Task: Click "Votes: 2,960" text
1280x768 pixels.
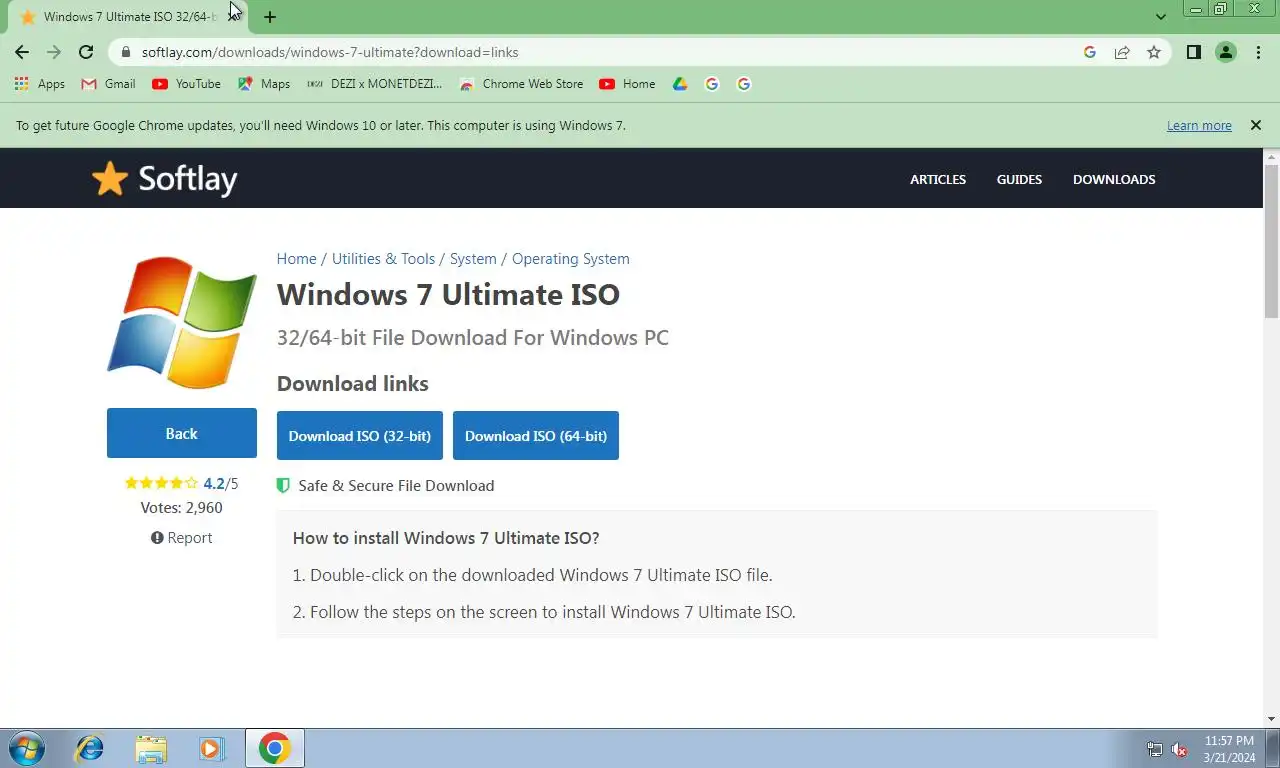Action: click(x=182, y=507)
